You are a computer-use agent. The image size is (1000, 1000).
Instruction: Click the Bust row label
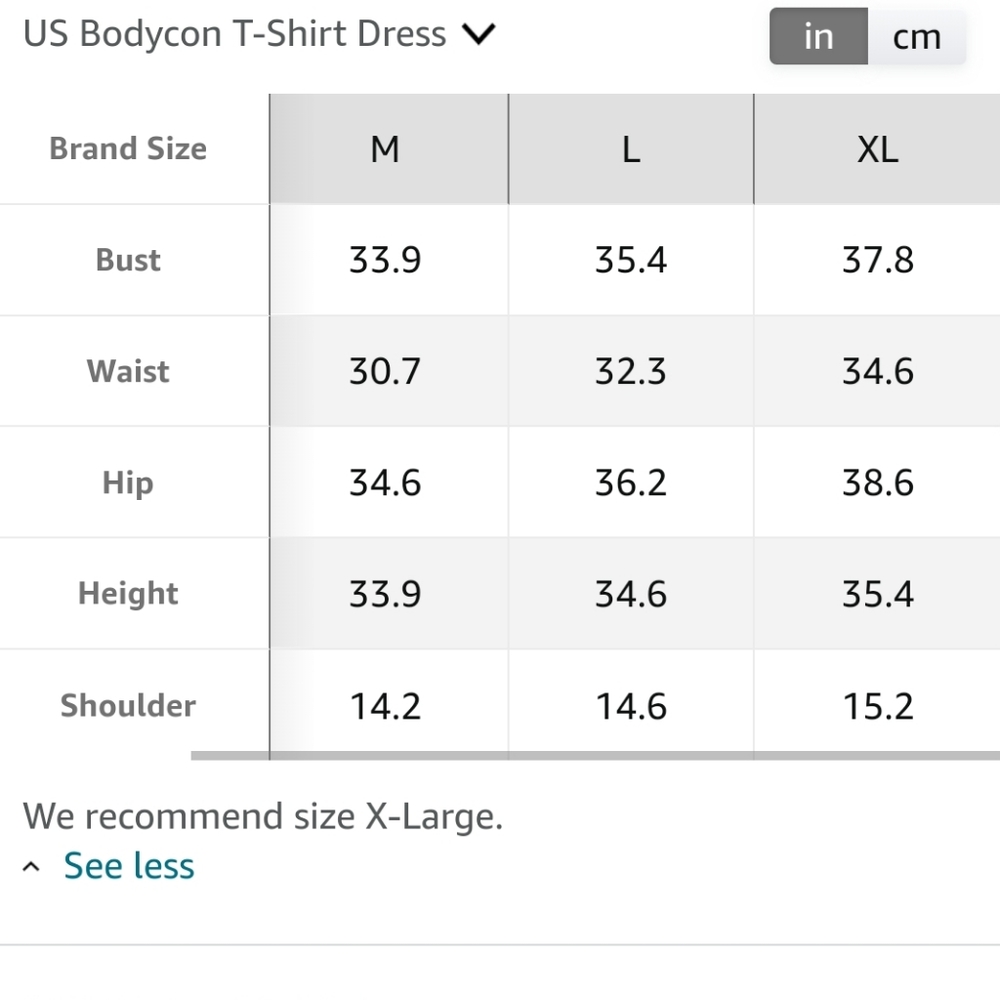pos(128,260)
